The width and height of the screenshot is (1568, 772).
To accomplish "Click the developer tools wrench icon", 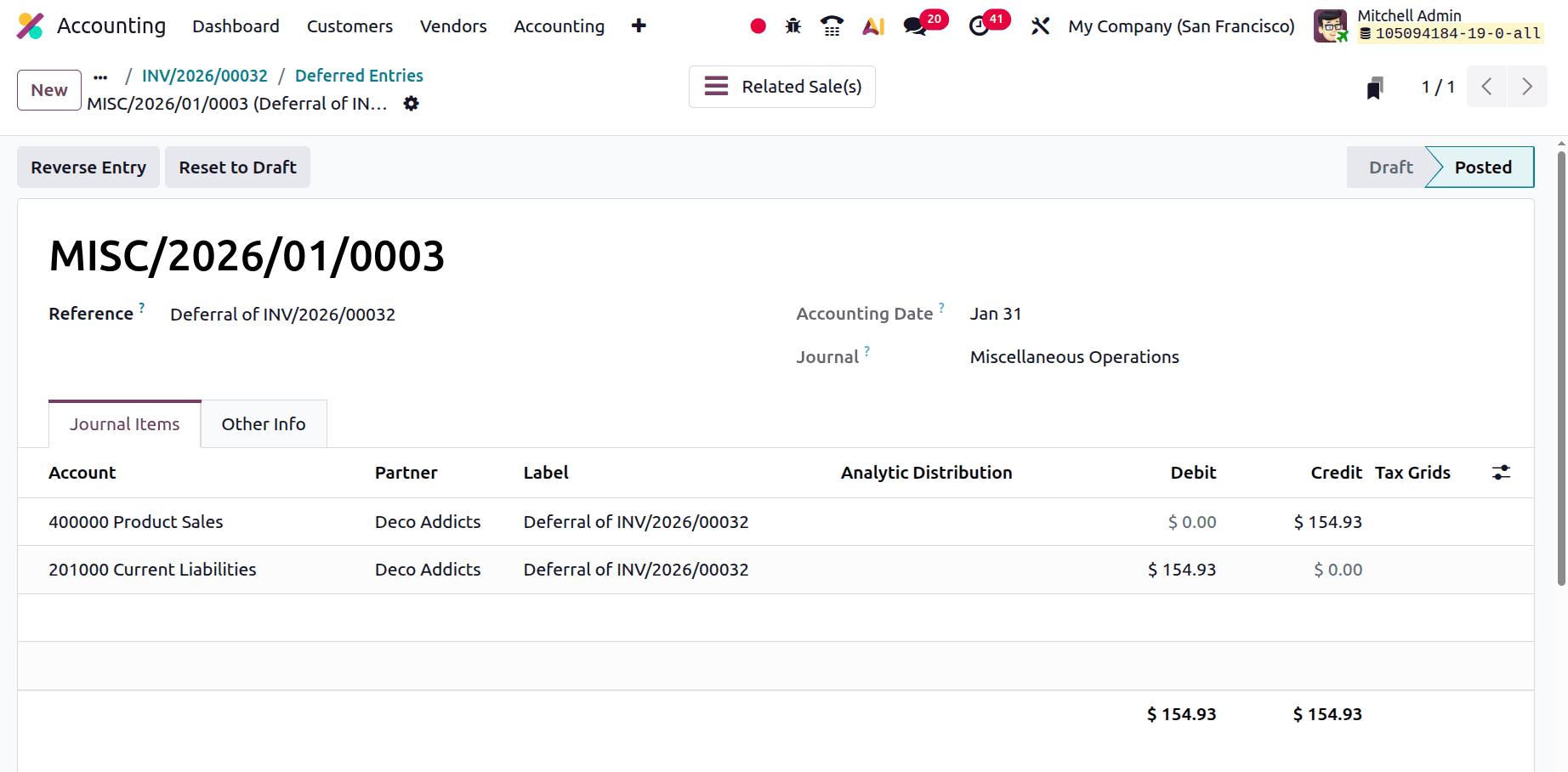I will point(1041,26).
